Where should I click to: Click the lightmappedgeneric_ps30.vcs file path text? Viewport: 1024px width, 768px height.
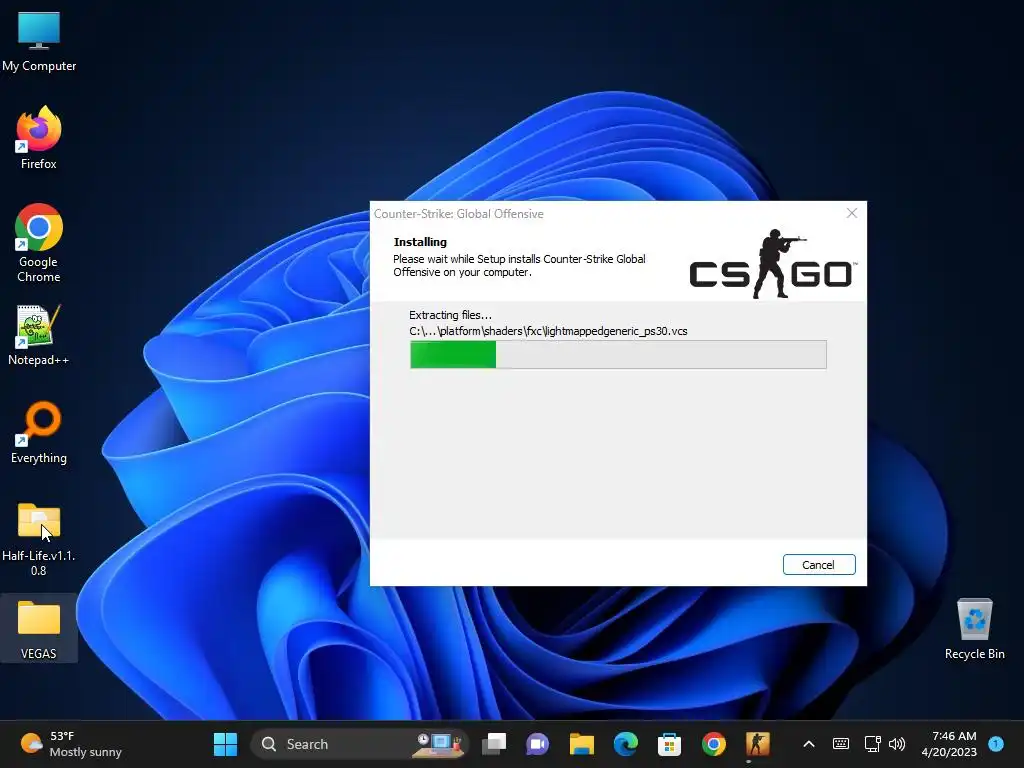548,331
